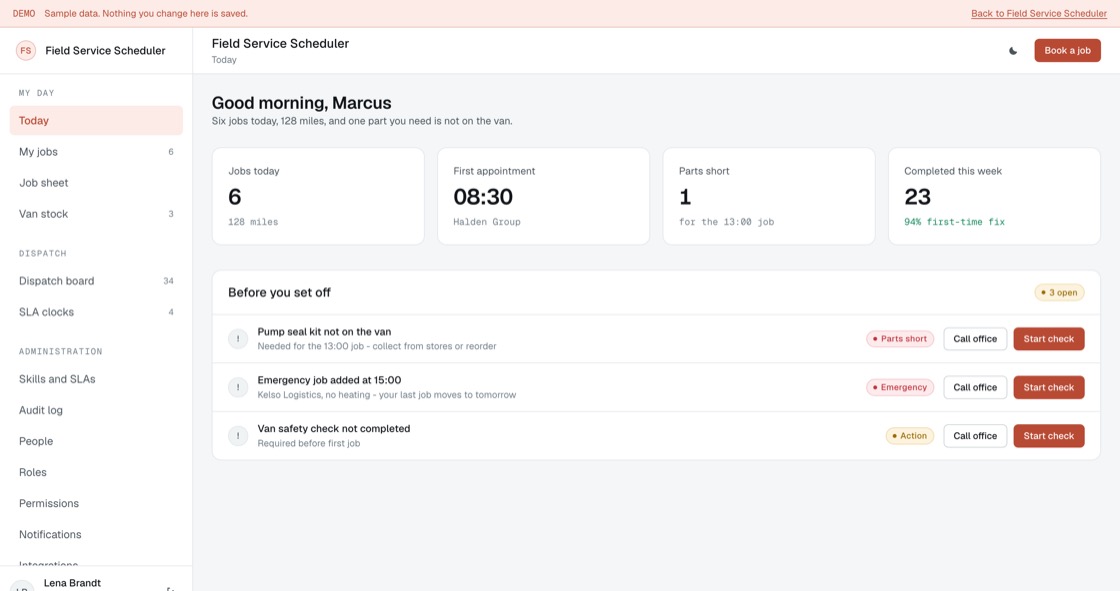Click the Pump seal kit not on the van title
The height and width of the screenshot is (591, 1120).
pyautogui.click(x=324, y=332)
